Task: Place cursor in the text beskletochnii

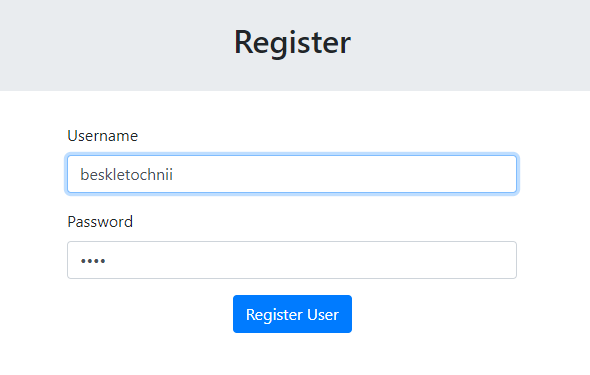Action: [x=126, y=175]
